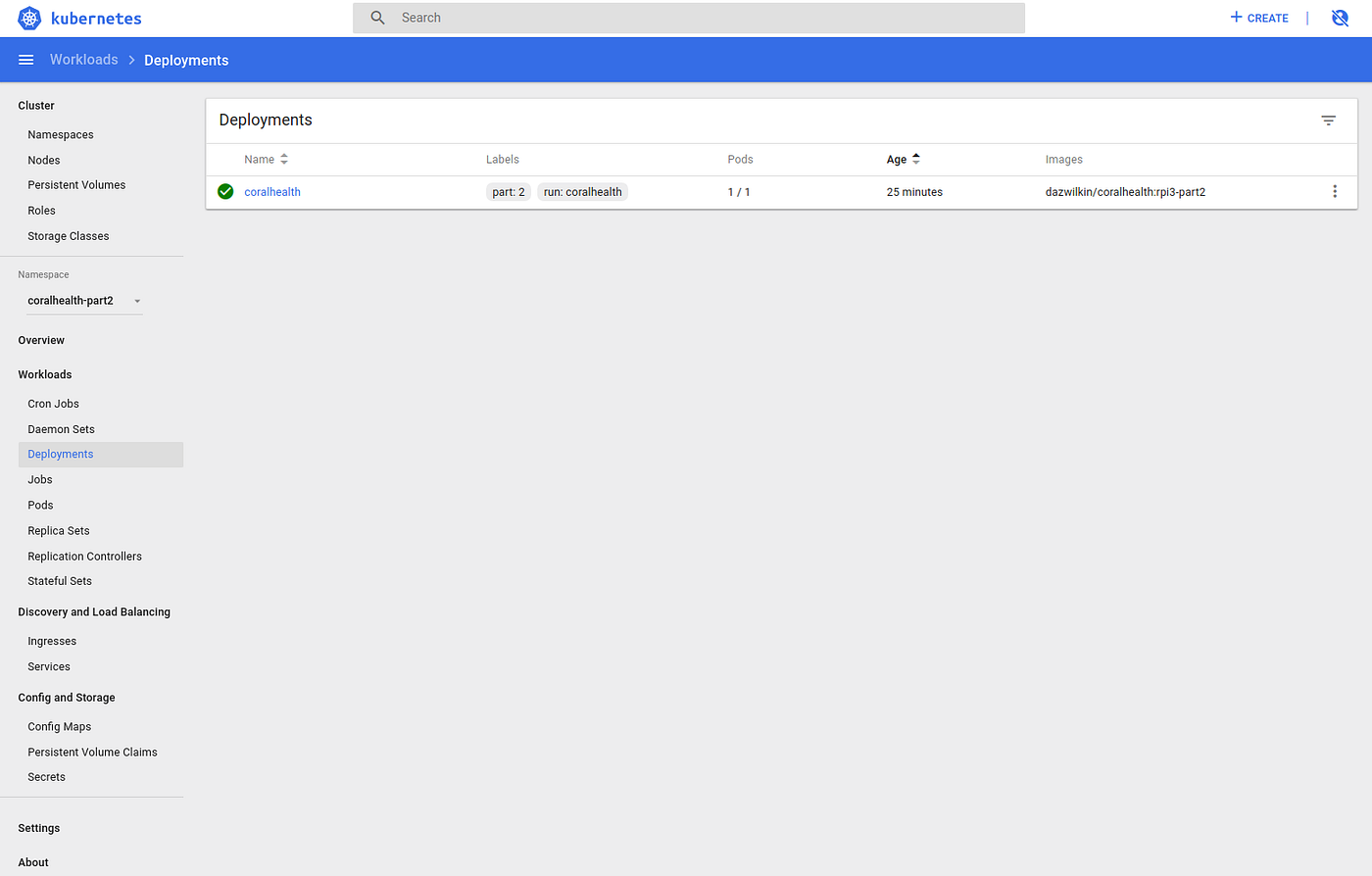The width and height of the screenshot is (1372, 876).
Task: Click the CREATE button
Action: pyautogui.click(x=1259, y=18)
